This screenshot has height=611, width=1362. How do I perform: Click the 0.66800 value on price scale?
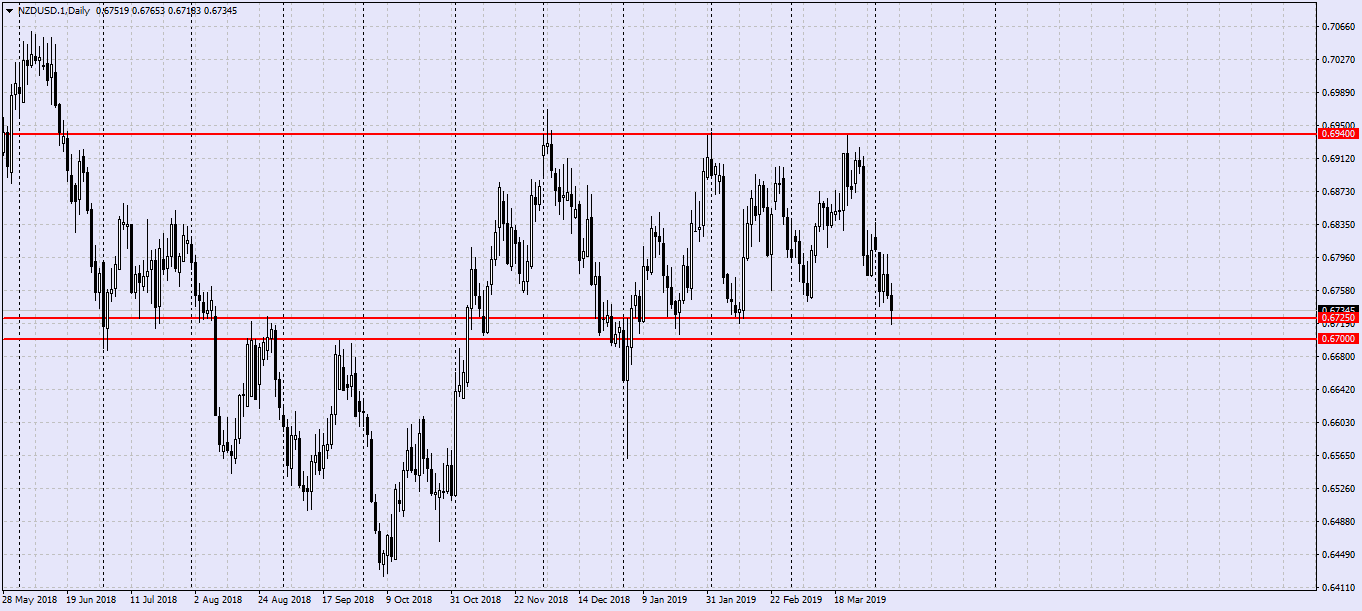click(x=1338, y=357)
